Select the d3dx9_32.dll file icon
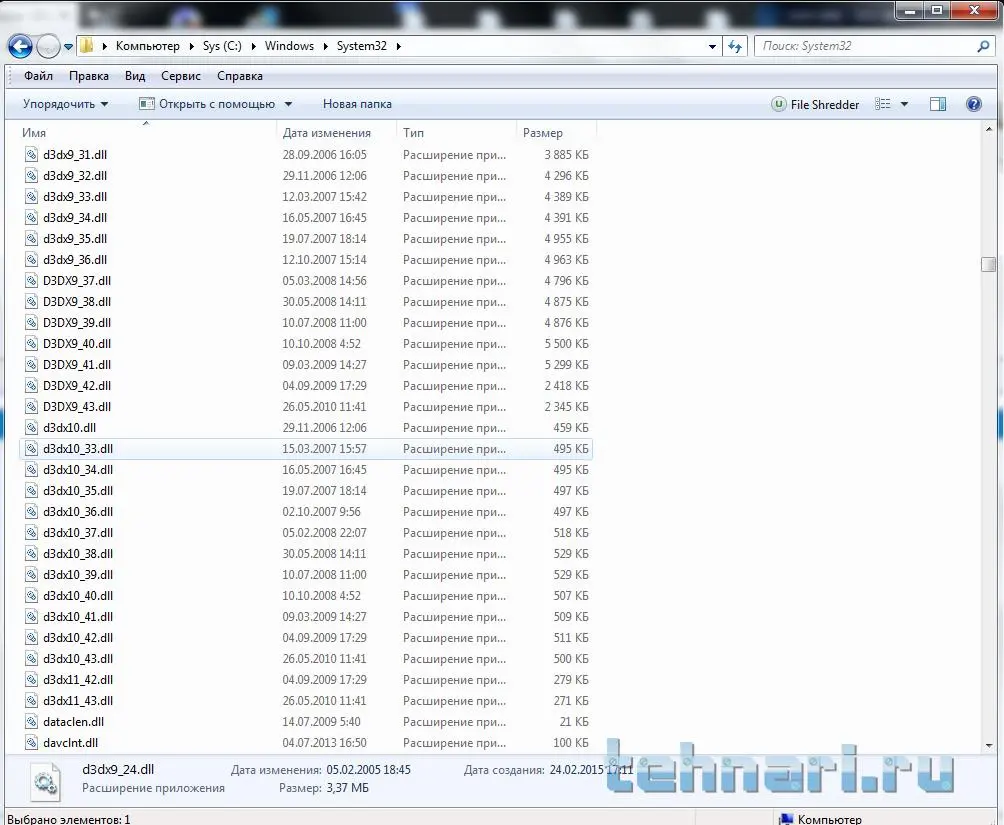This screenshot has width=1004, height=825. click(31, 176)
